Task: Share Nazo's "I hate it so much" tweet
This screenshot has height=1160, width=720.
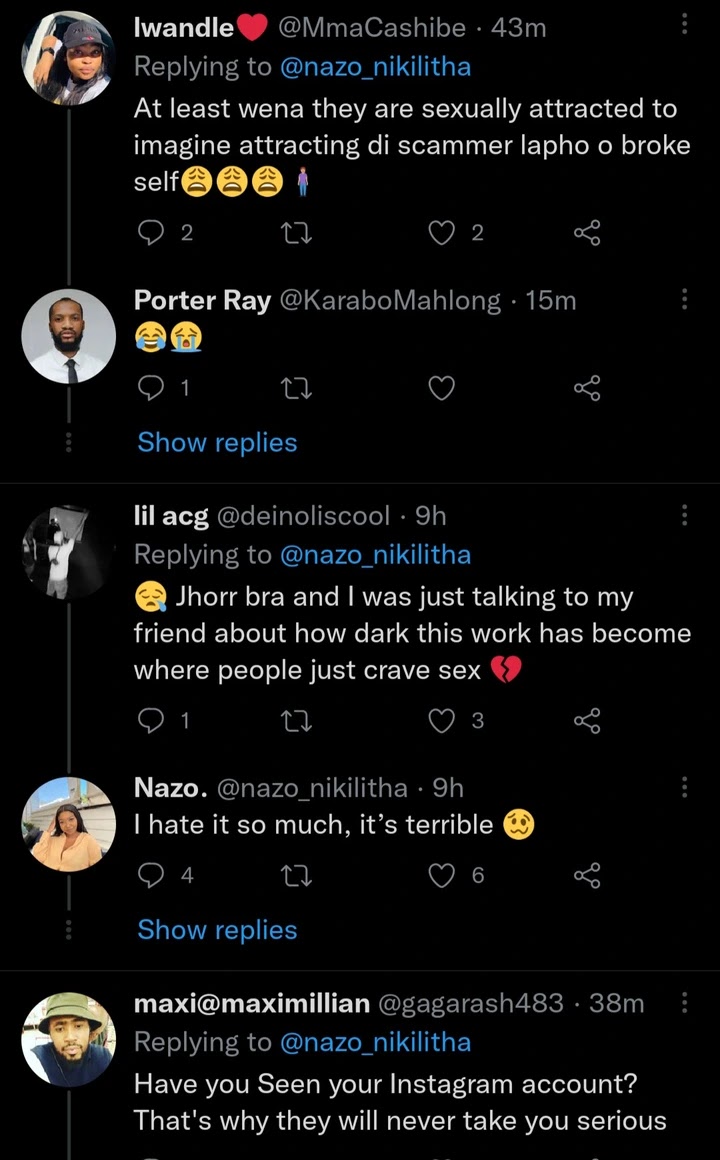Action: click(587, 876)
